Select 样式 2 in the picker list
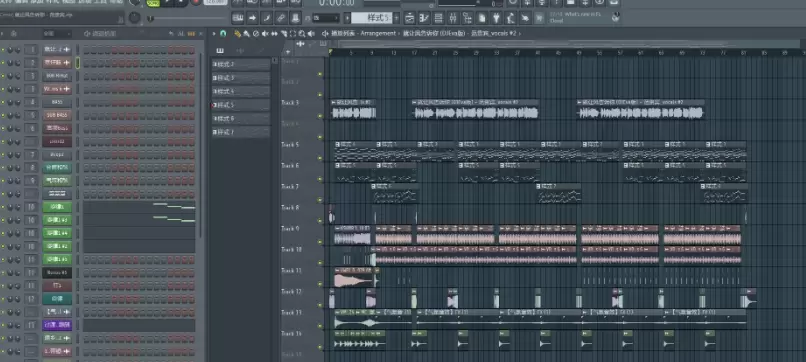The image size is (806, 362). pos(241,64)
